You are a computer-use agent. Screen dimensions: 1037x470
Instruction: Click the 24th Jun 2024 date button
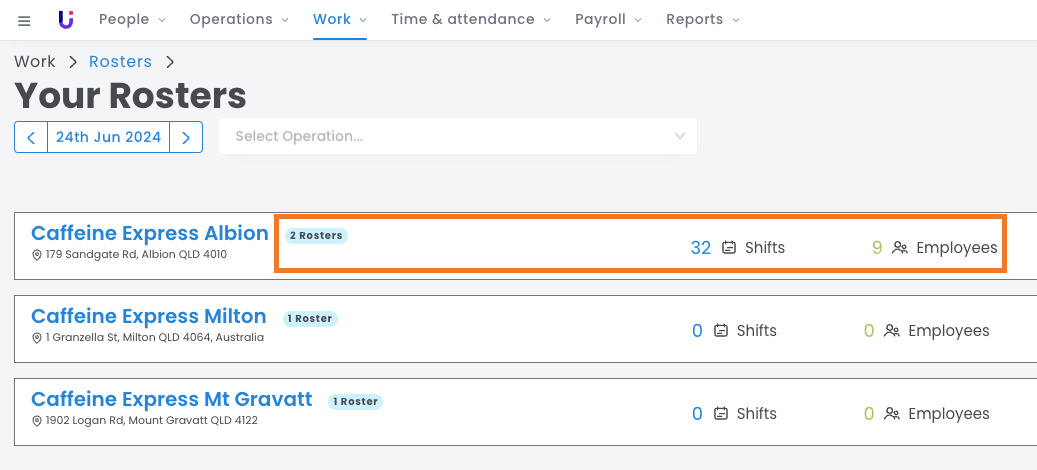[x=108, y=137]
